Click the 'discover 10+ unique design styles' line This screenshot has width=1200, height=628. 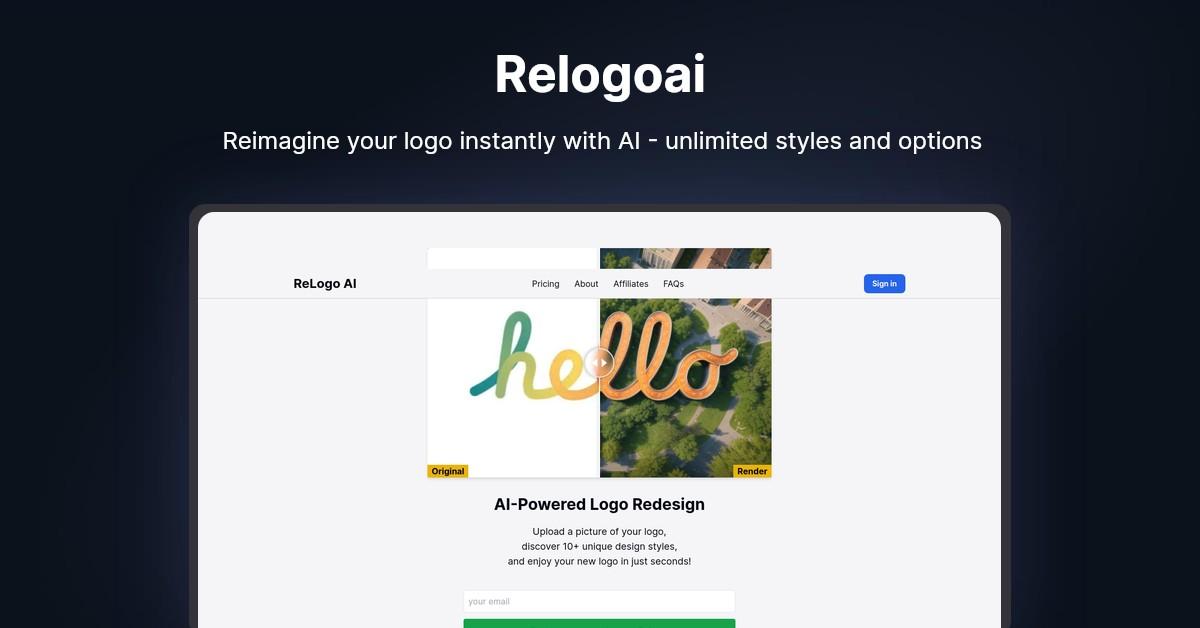click(599, 547)
